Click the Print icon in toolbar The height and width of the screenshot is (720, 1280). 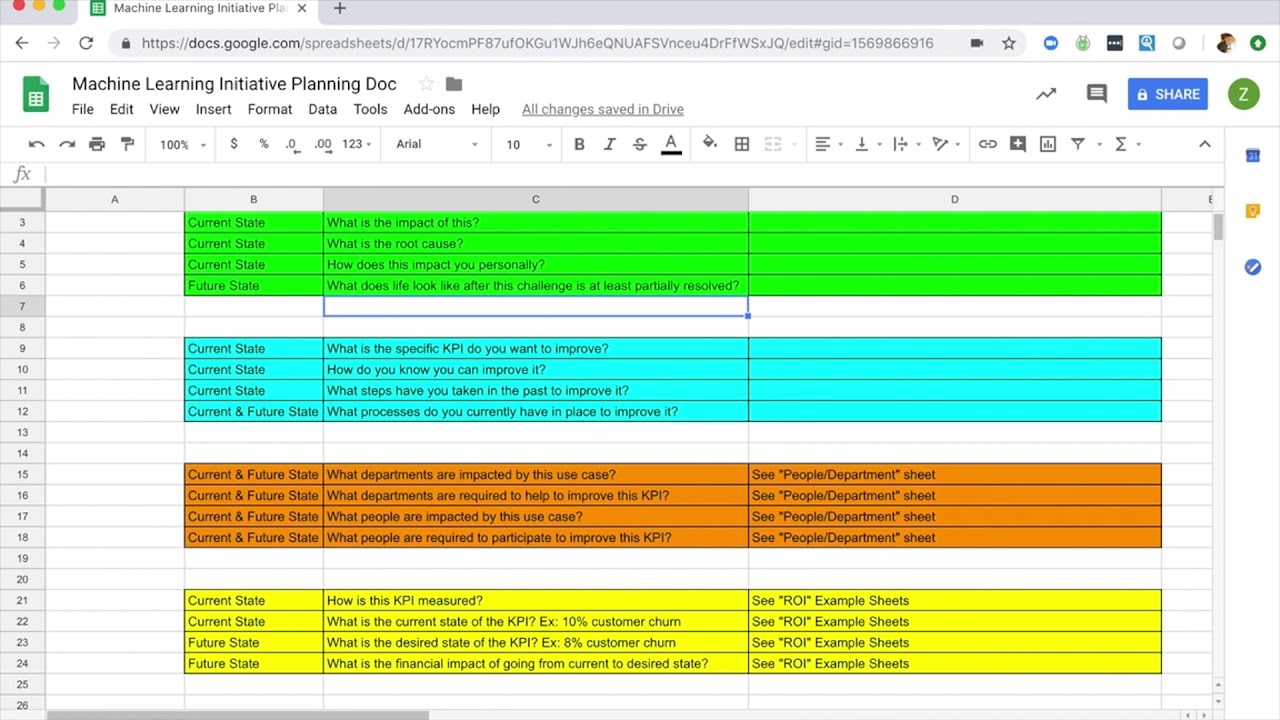click(97, 144)
